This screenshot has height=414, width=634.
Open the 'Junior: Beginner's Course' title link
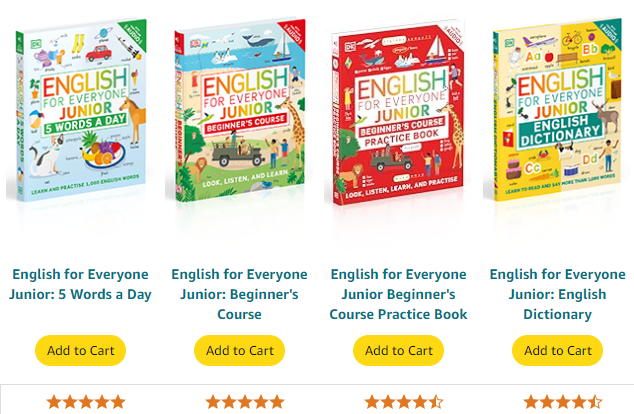point(239,294)
